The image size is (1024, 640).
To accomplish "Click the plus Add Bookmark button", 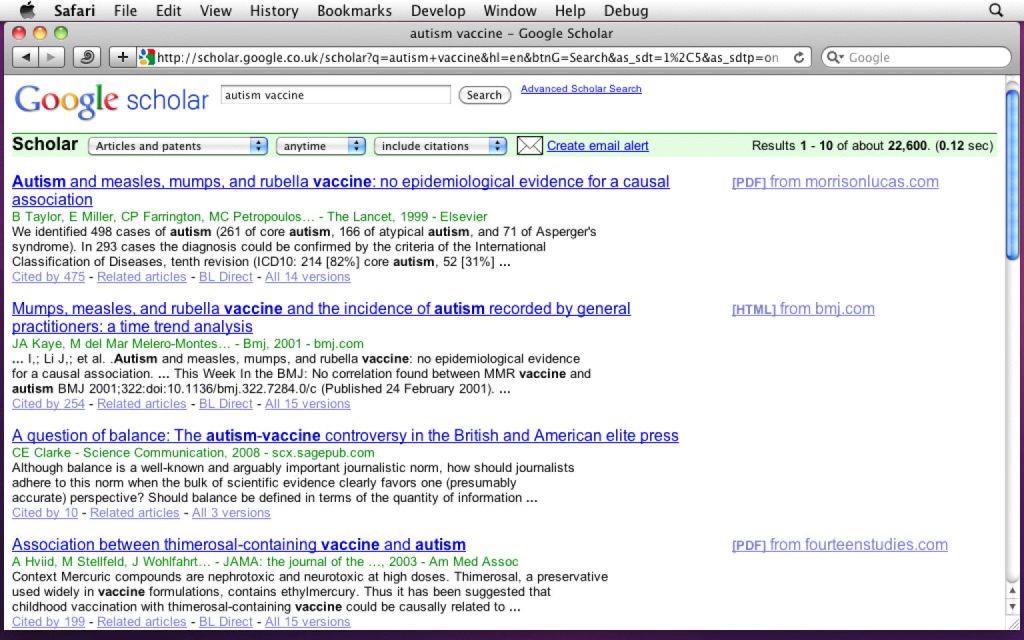I will click(122, 58).
